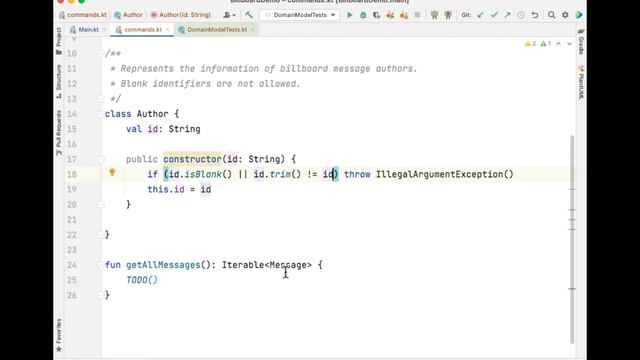Image resolution: width=640 pixels, height=360 pixels.
Task: Collapse the doc comment at line 10
Action: pyautogui.click(x=100, y=53)
